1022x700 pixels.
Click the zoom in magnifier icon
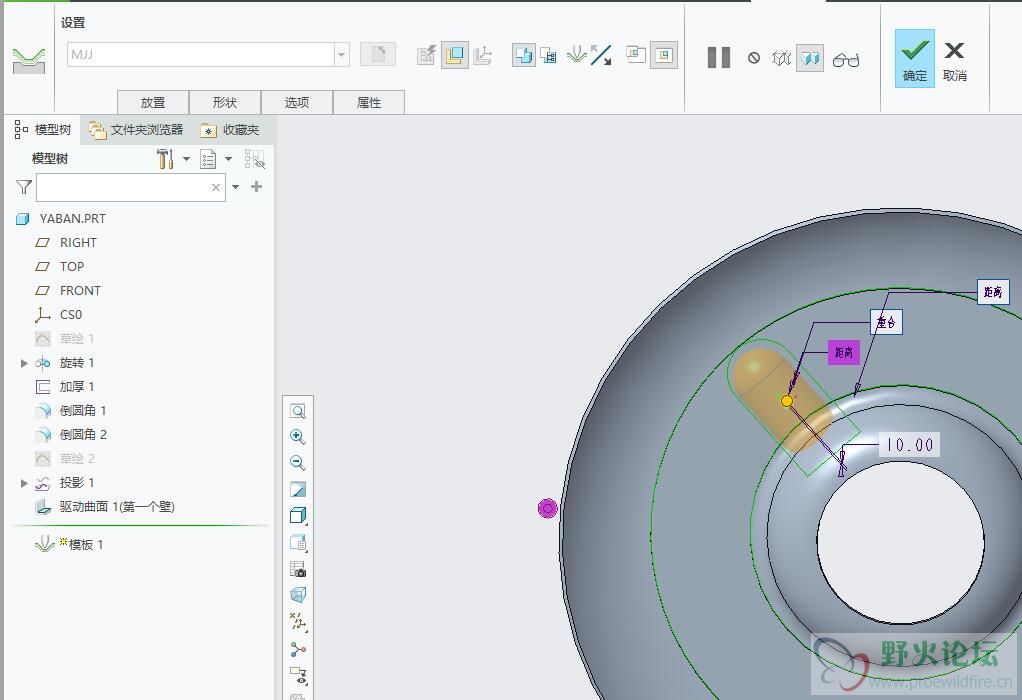(298, 437)
